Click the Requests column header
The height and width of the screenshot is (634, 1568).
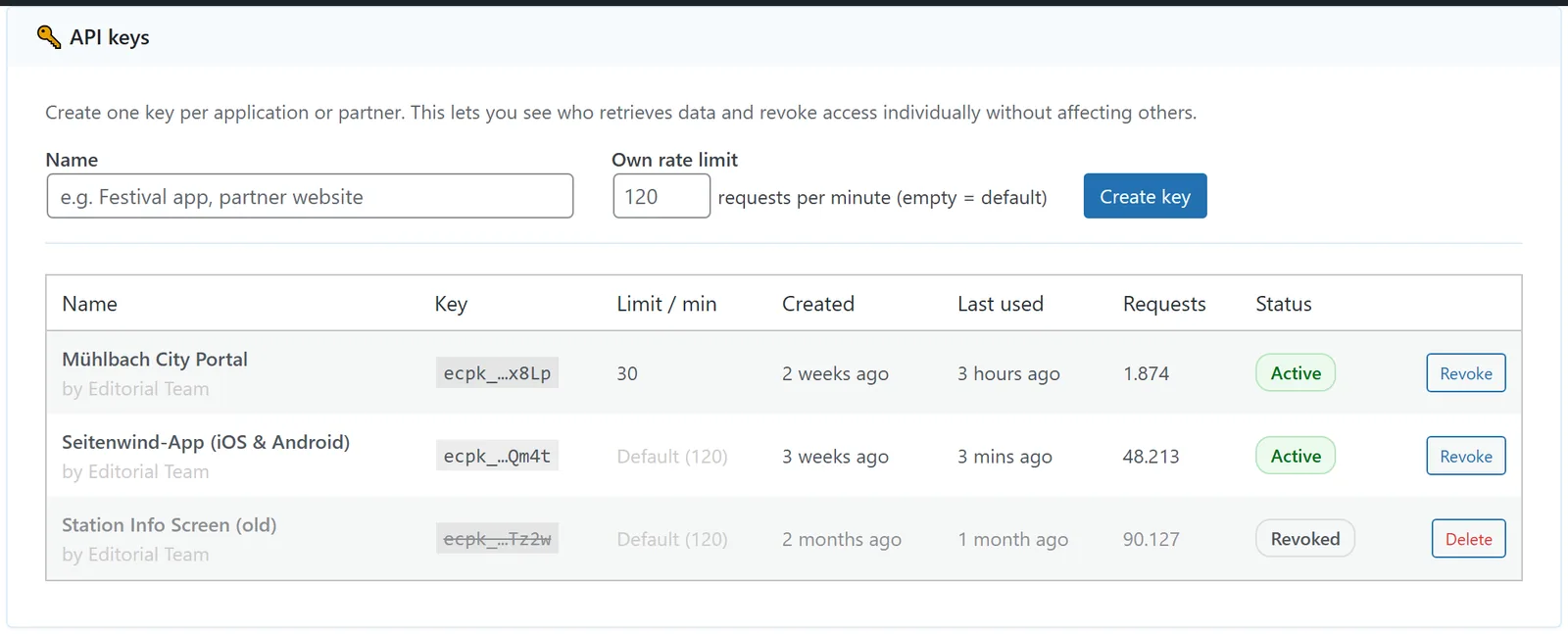[1164, 304]
